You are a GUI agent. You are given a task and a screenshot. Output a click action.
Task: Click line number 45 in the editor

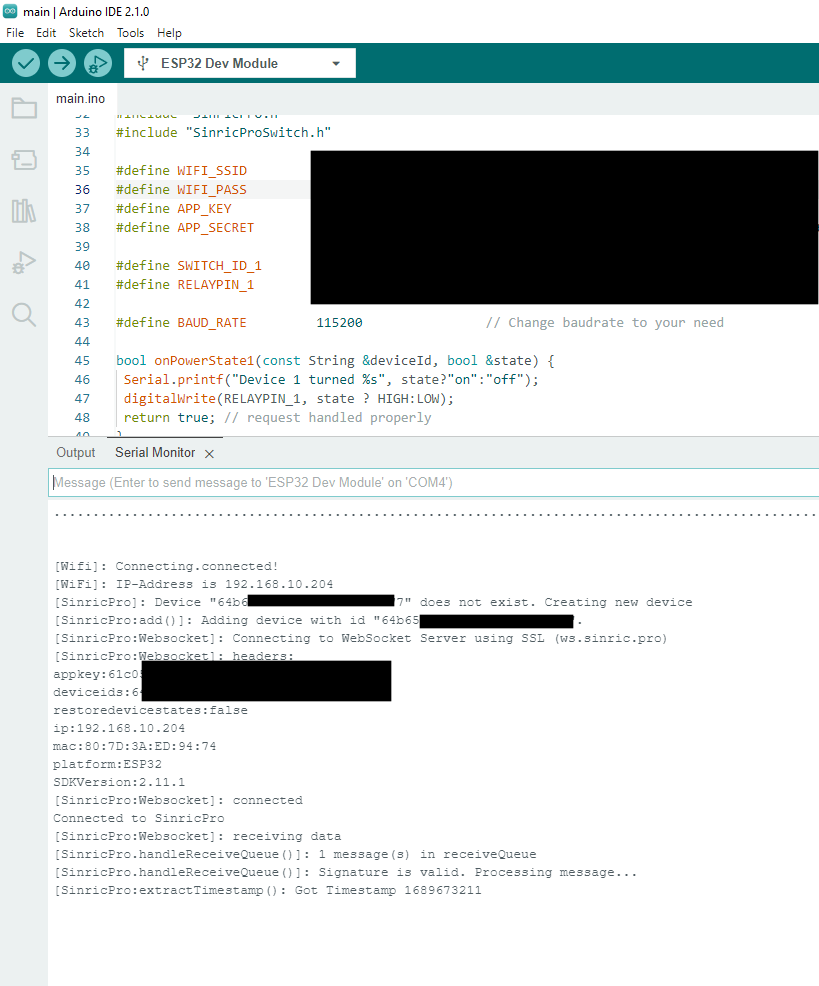click(x=82, y=360)
